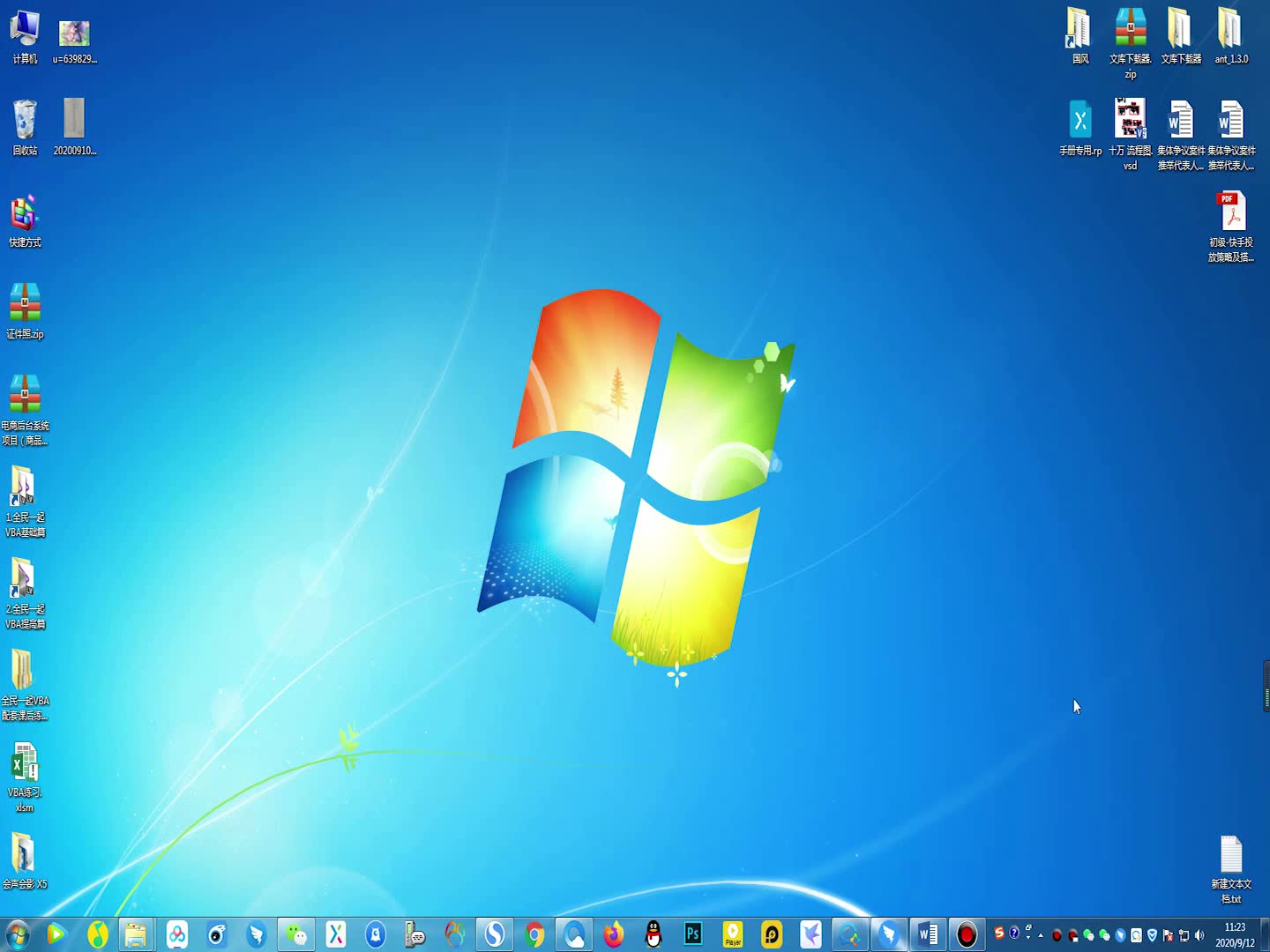The height and width of the screenshot is (952, 1270).
Task: Select the 回收站 recycle bin icon
Action: click(x=25, y=128)
